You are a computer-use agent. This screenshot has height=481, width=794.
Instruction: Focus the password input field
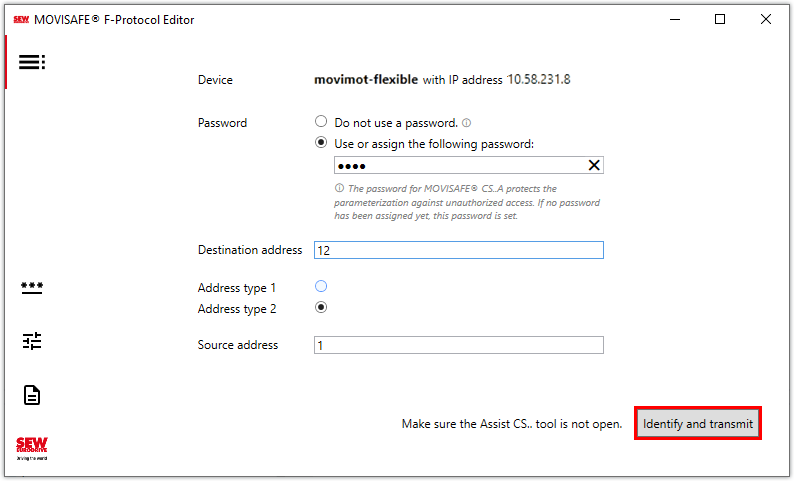455,166
